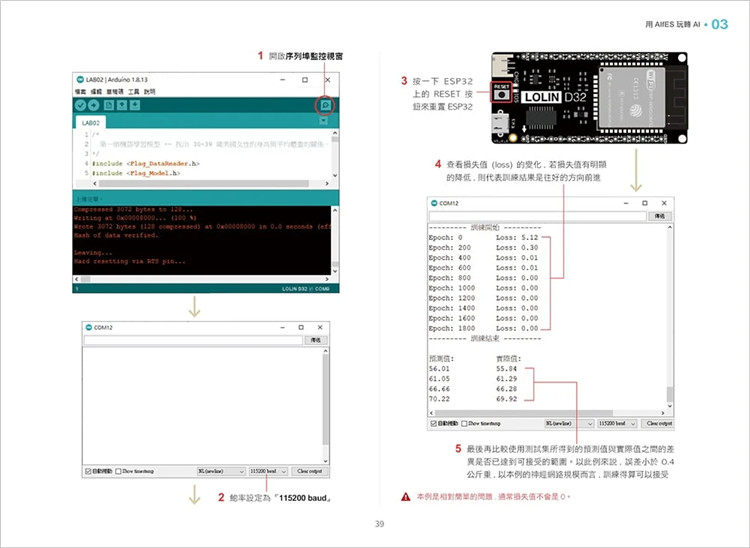Click the predicted value '61.05'
Screen dimensions: 750x548
point(439,379)
